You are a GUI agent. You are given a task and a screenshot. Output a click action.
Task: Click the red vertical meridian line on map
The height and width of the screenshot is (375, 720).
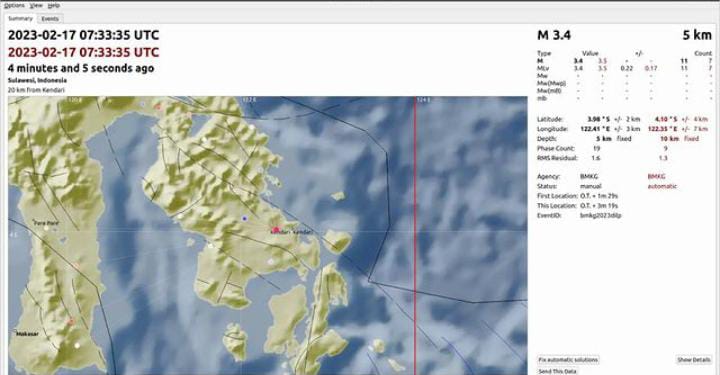[x=415, y=235]
